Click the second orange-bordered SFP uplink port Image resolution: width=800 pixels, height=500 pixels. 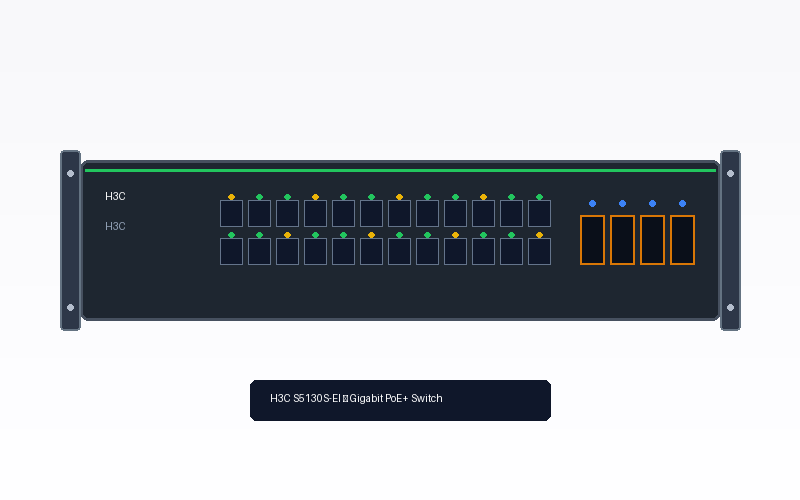tap(622, 240)
